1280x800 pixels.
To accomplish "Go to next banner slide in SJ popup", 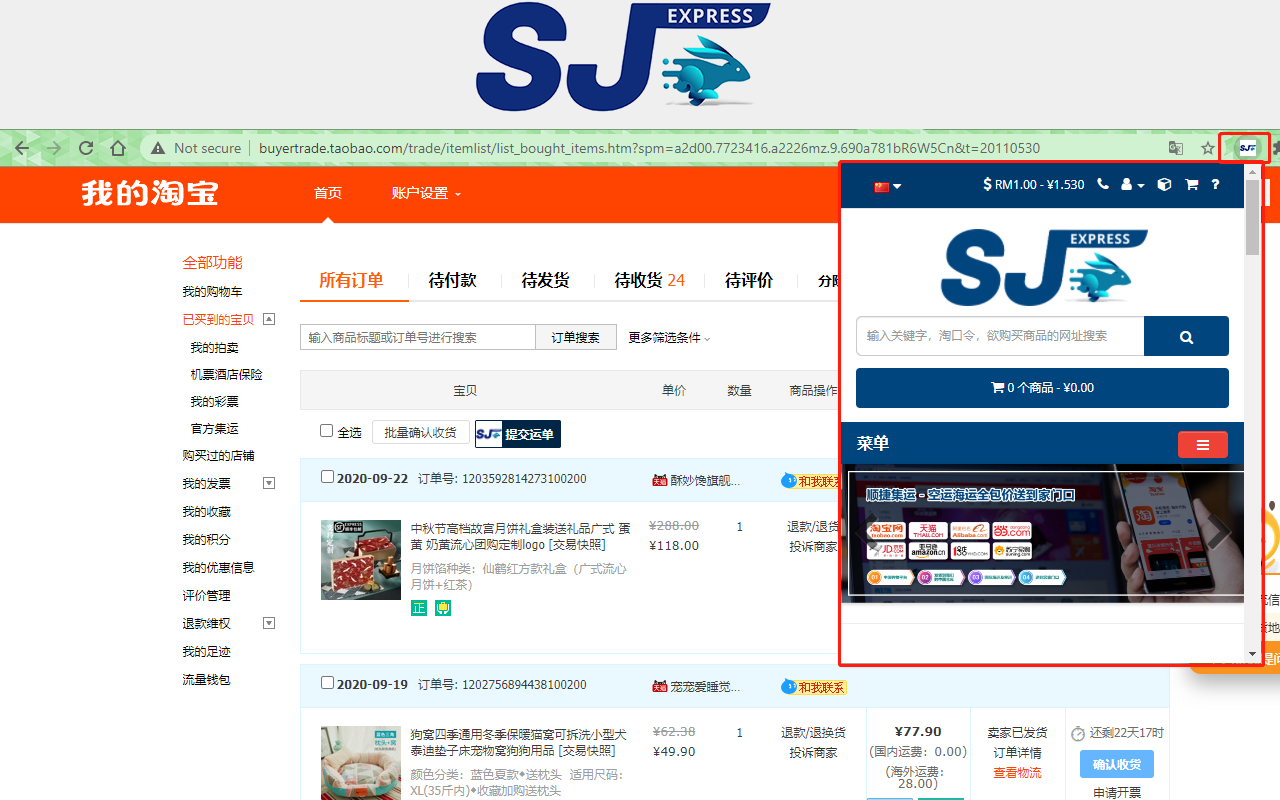I will click(x=1219, y=534).
